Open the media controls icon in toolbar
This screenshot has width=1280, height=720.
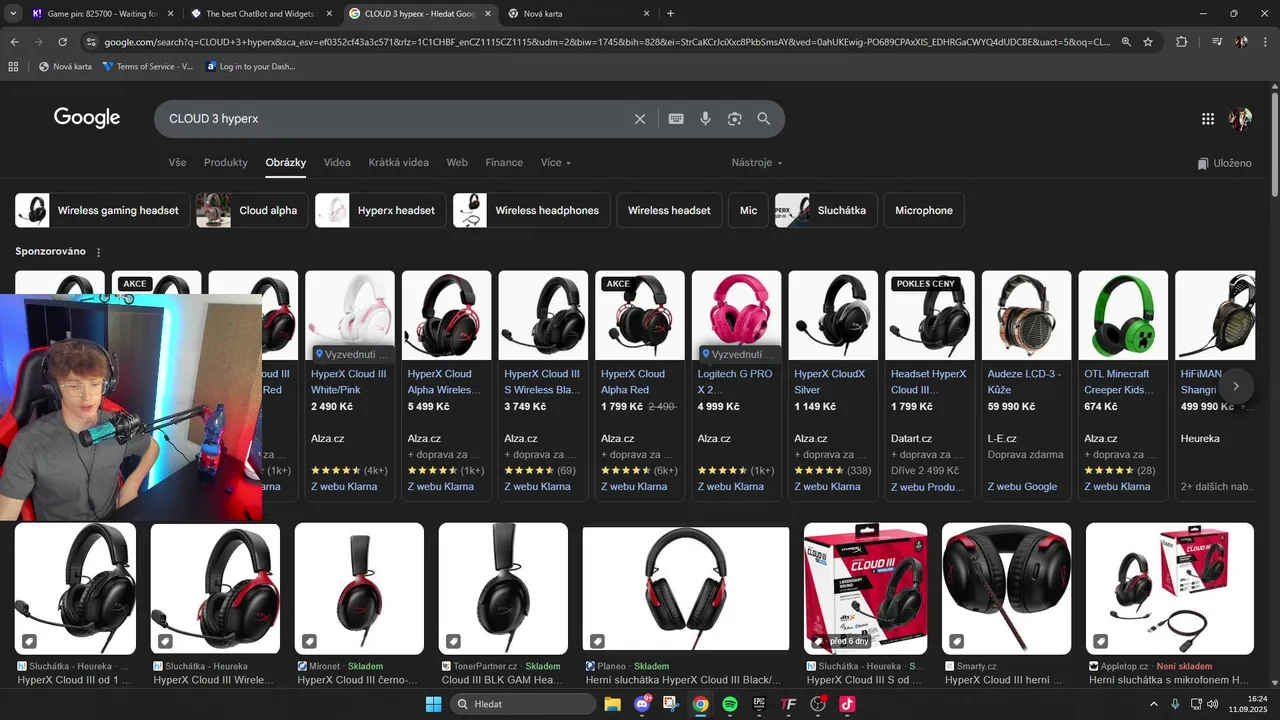coord(1216,42)
